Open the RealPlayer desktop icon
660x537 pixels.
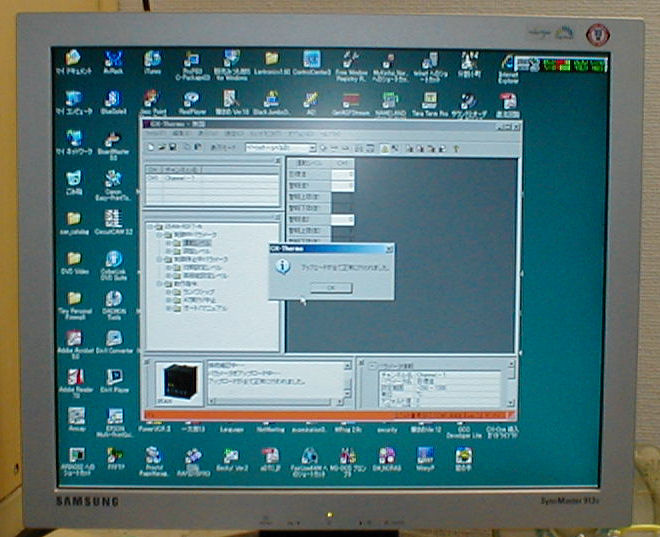coord(192,103)
